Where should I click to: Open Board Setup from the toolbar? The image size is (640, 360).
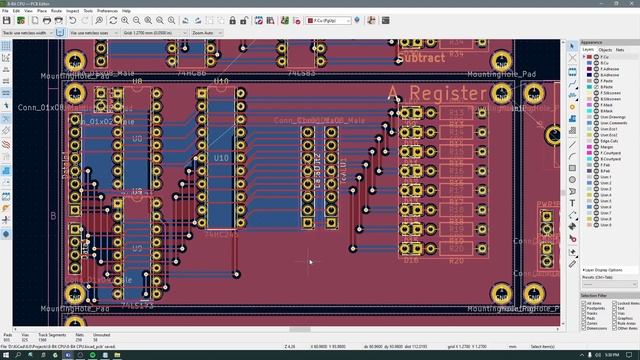(20, 20)
